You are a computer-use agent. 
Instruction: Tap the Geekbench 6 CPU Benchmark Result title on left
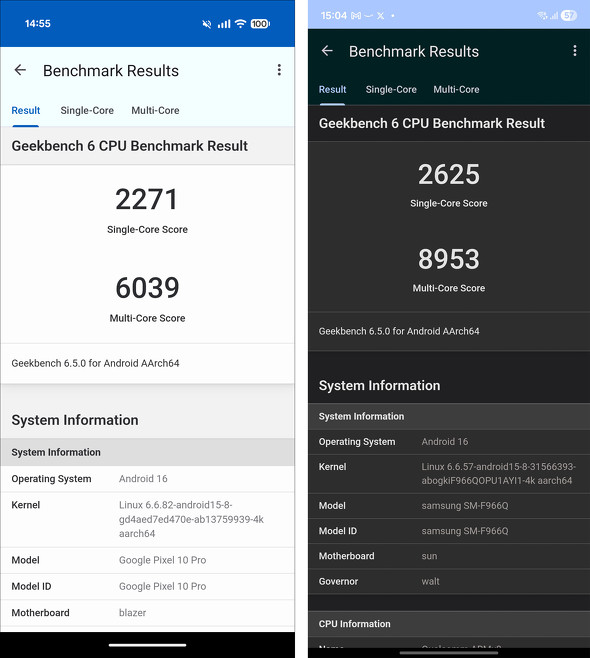click(130, 146)
